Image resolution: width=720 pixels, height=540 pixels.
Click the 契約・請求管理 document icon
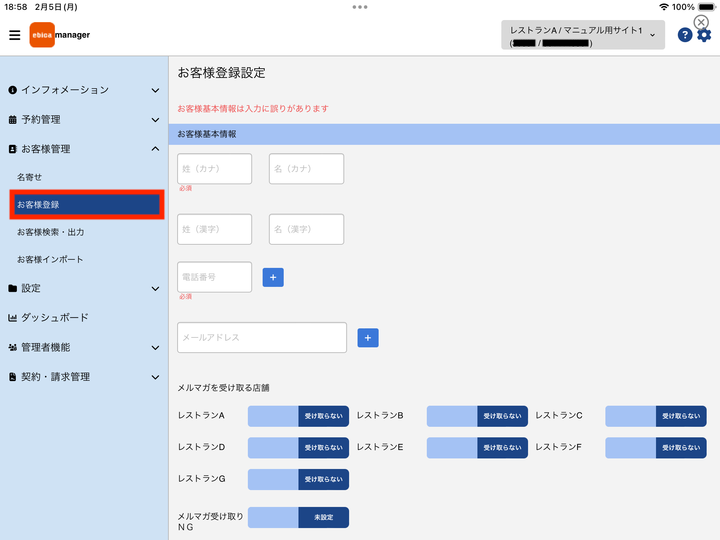click(x=12, y=377)
